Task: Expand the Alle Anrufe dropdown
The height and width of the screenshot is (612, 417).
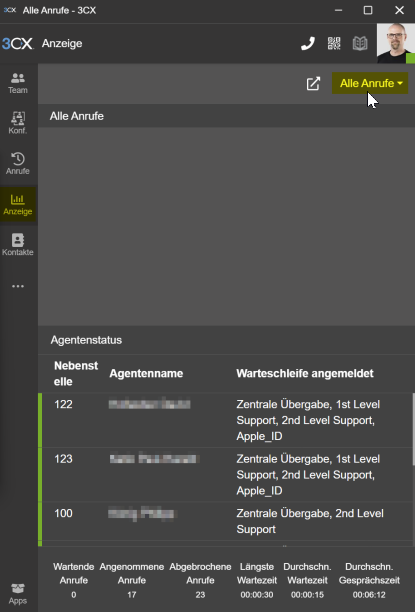Action: point(370,83)
